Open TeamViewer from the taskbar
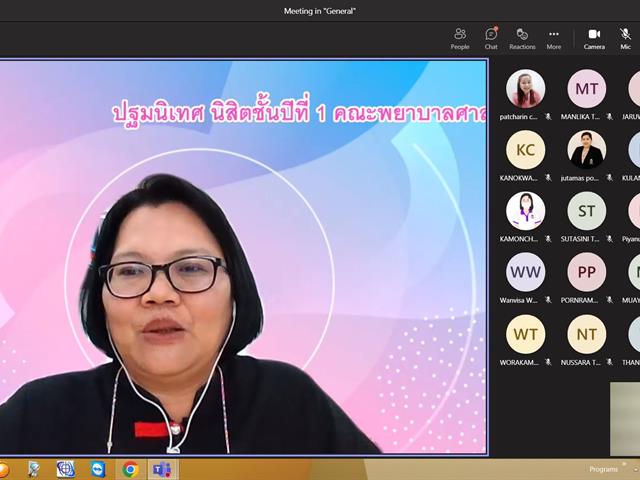This screenshot has width=640, height=480. (98, 469)
